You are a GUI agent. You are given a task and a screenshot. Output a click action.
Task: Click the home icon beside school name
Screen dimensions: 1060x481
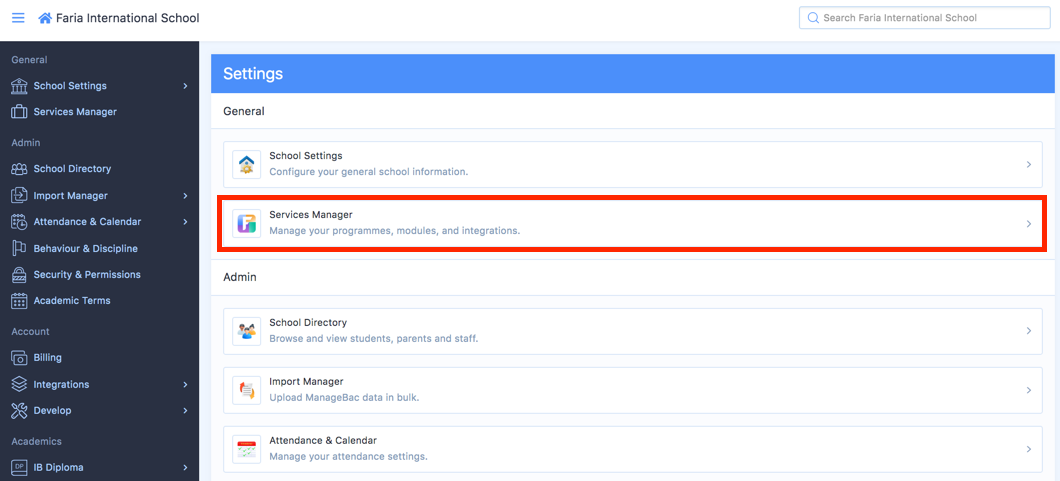pos(45,18)
